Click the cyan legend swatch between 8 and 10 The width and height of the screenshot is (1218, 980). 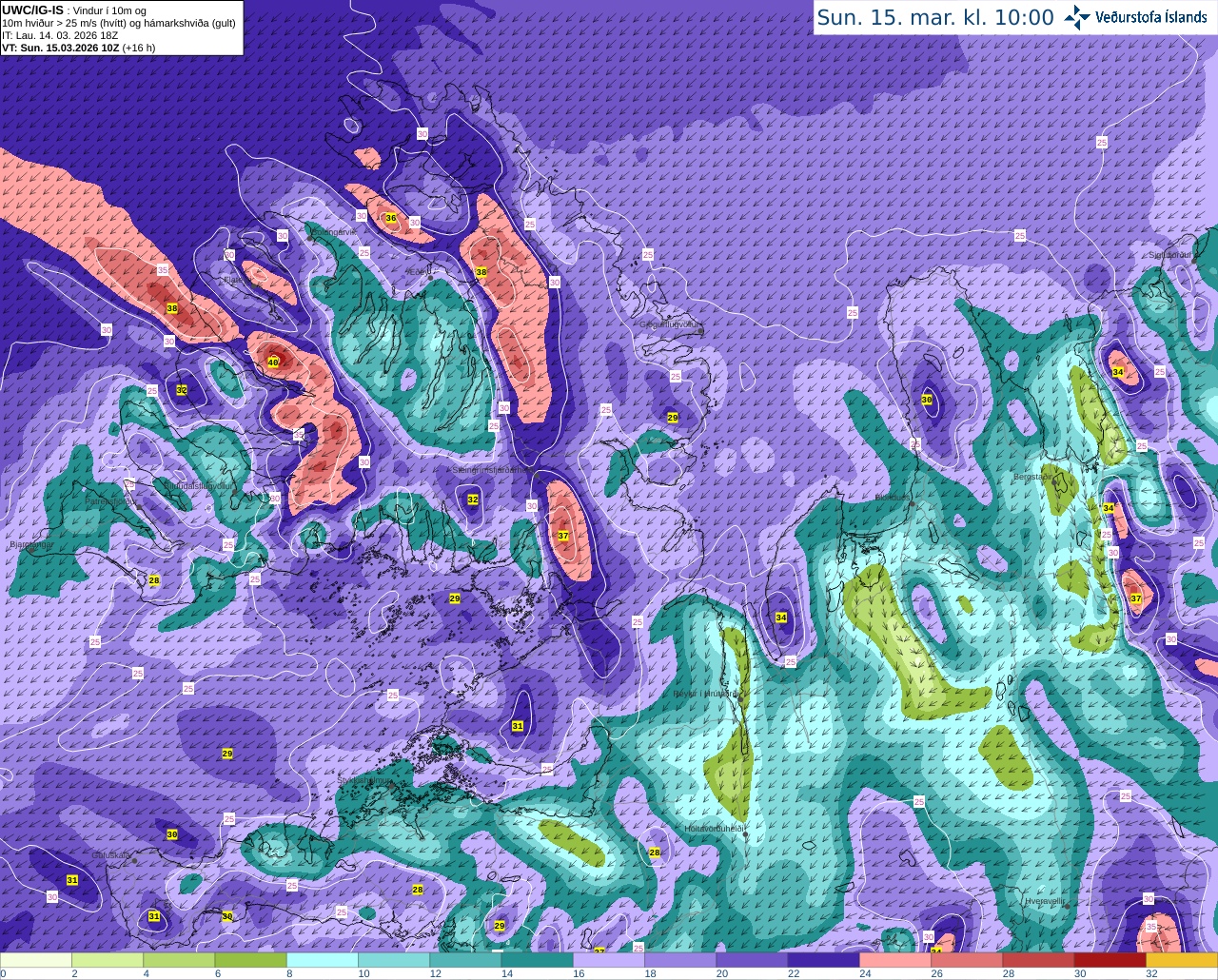323,960
